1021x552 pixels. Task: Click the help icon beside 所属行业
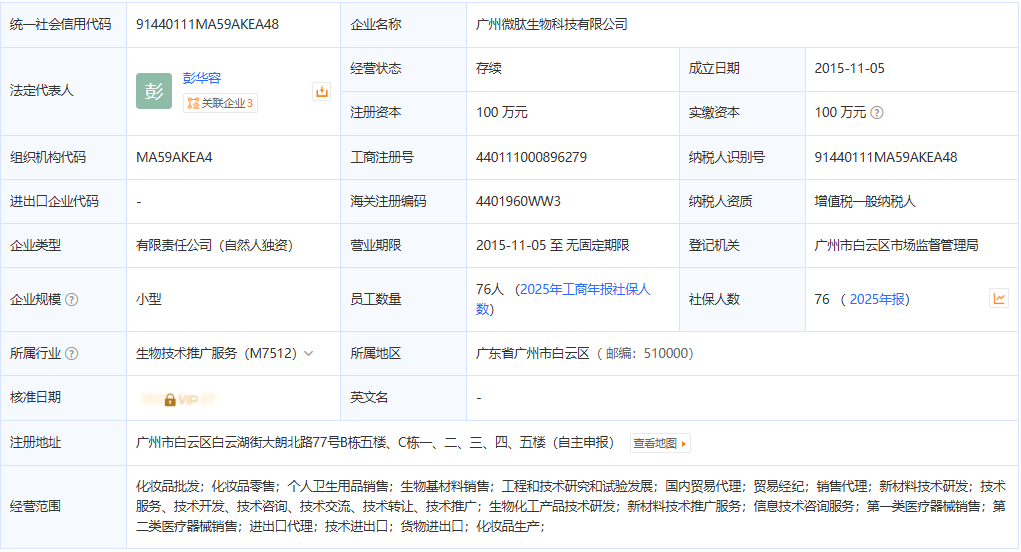(x=72, y=353)
